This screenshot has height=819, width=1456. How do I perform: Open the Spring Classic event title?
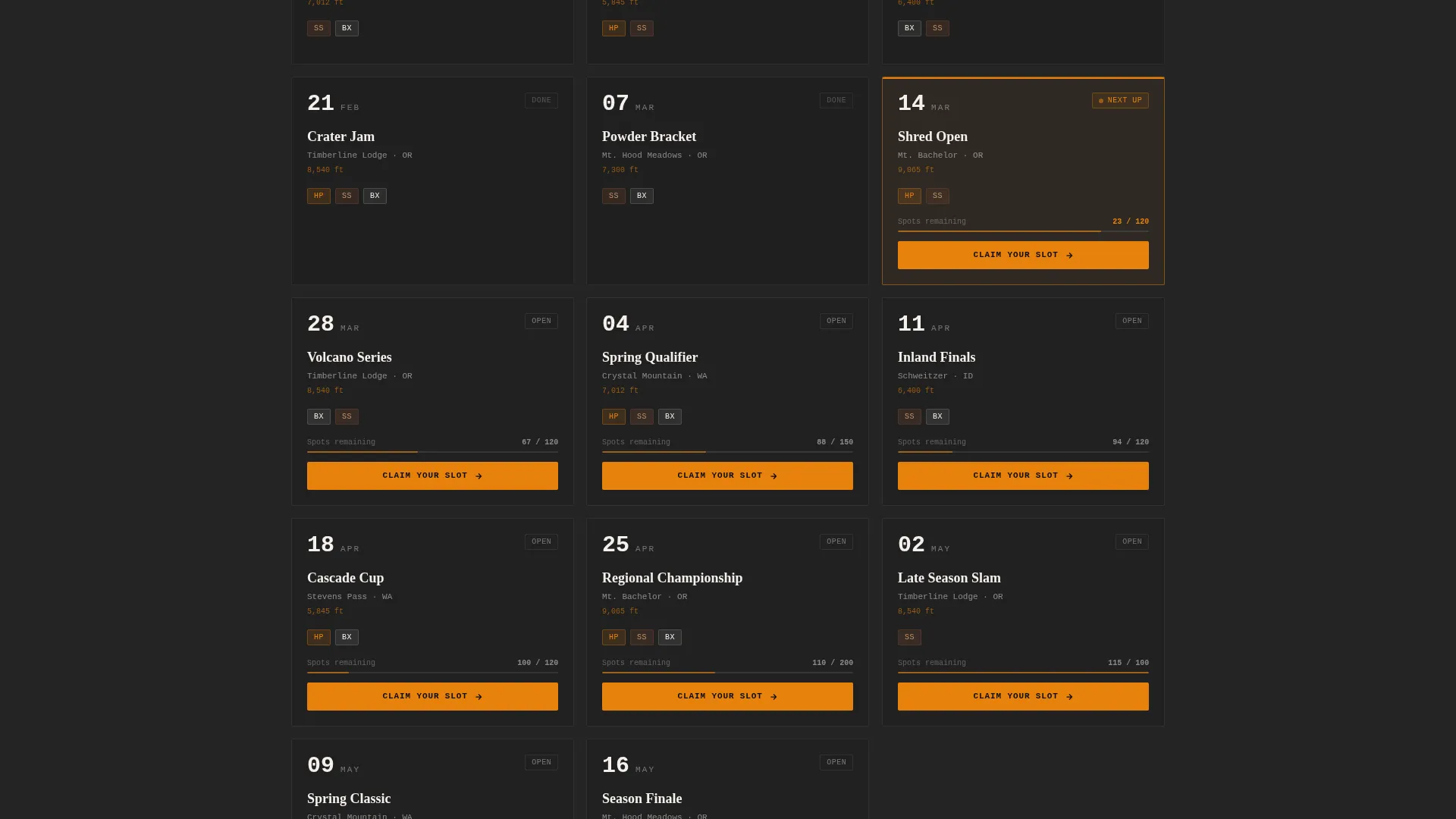coord(349,799)
